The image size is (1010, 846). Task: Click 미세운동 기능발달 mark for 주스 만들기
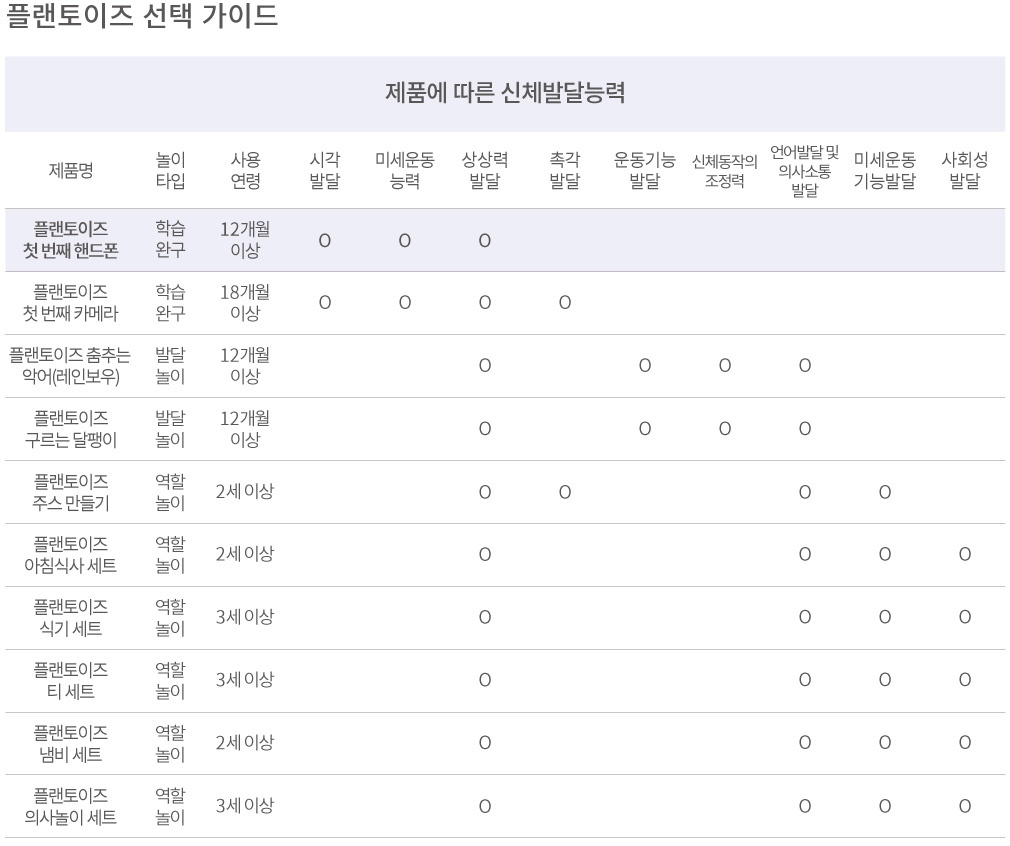coord(885,492)
